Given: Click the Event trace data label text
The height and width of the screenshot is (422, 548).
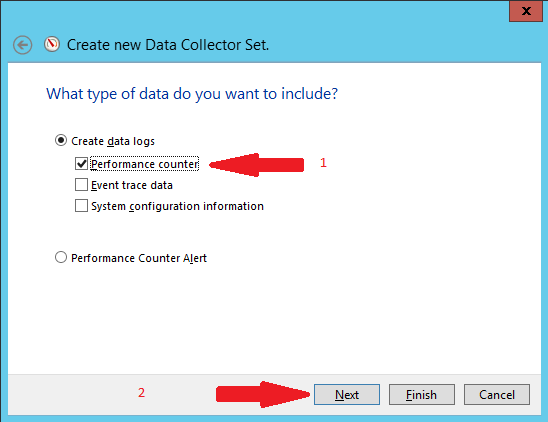Looking at the screenshot, I should 132,185.
